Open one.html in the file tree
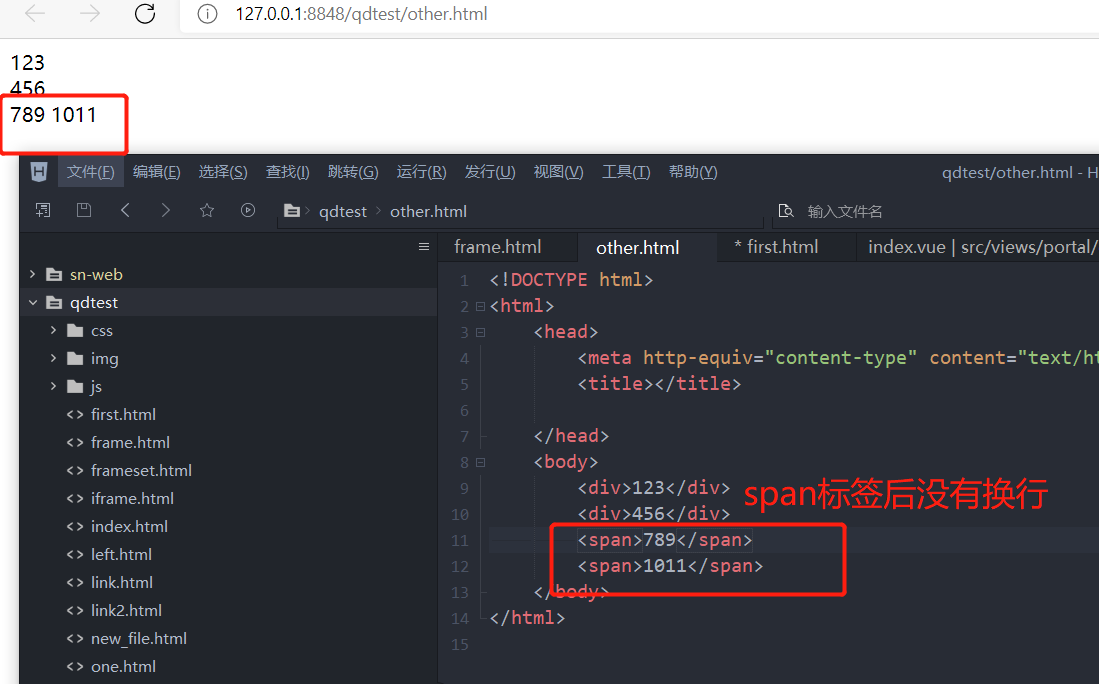 [x=123, y=667]
